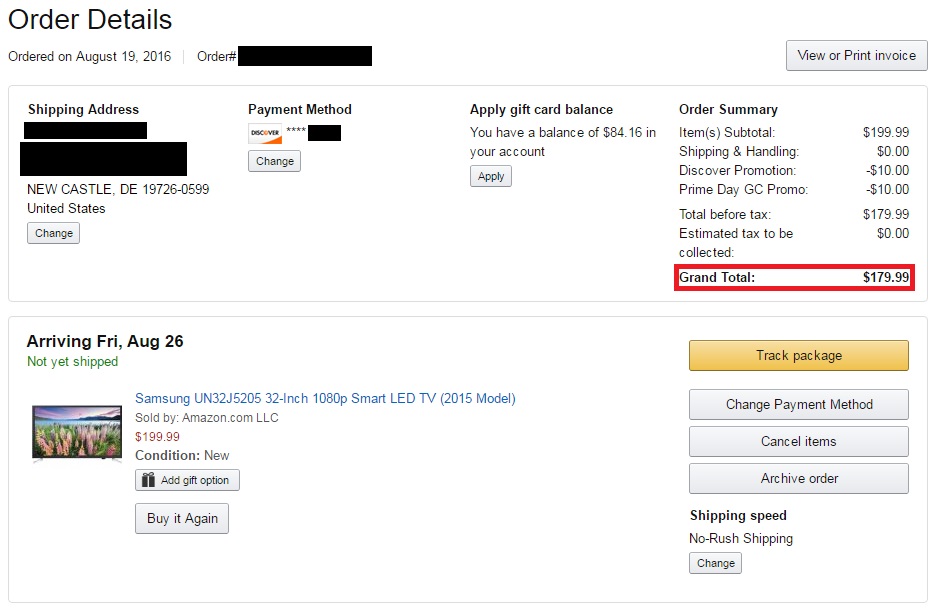Archive this order
Viewport: 937px width, 613px height.
(x=798, y=478)
